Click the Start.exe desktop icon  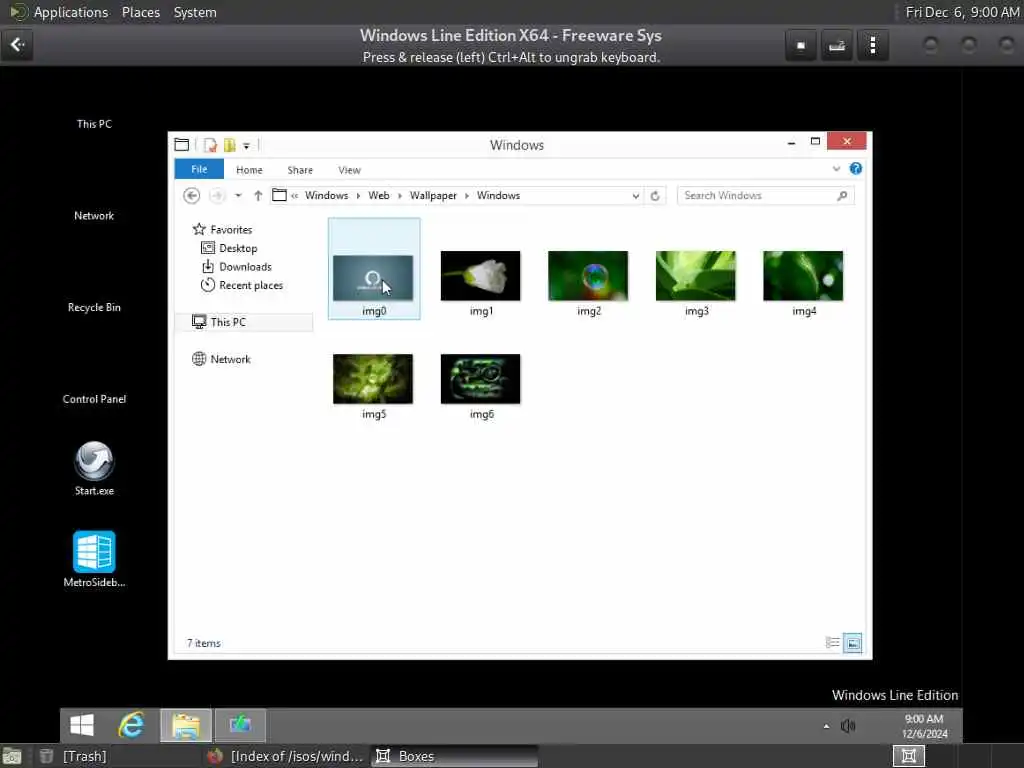click(x=94, y=468)
